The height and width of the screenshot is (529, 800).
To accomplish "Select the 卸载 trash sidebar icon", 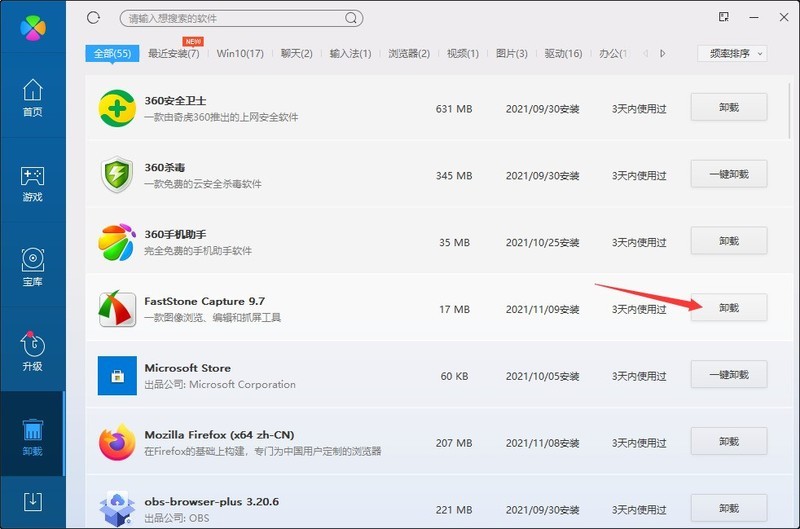I will click(x=33, y=437).
